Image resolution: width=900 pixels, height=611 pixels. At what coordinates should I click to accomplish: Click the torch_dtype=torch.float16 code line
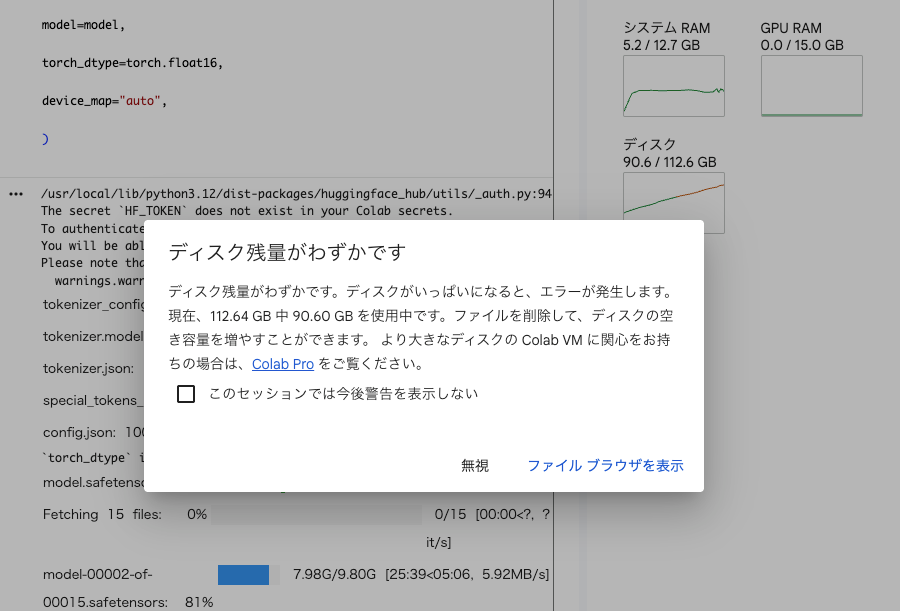(132, 63)
